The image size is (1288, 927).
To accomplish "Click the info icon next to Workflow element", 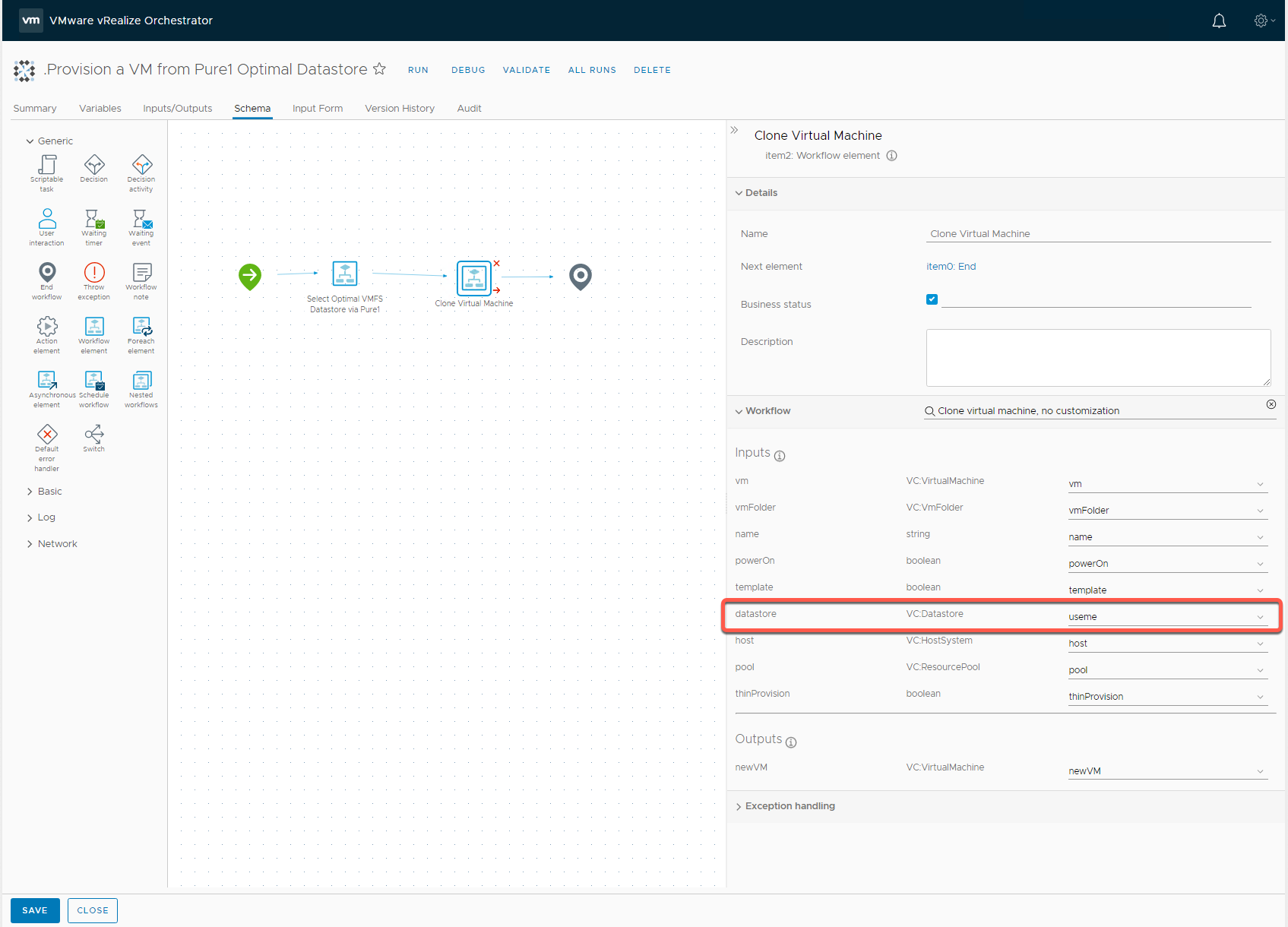I will 892,156.
